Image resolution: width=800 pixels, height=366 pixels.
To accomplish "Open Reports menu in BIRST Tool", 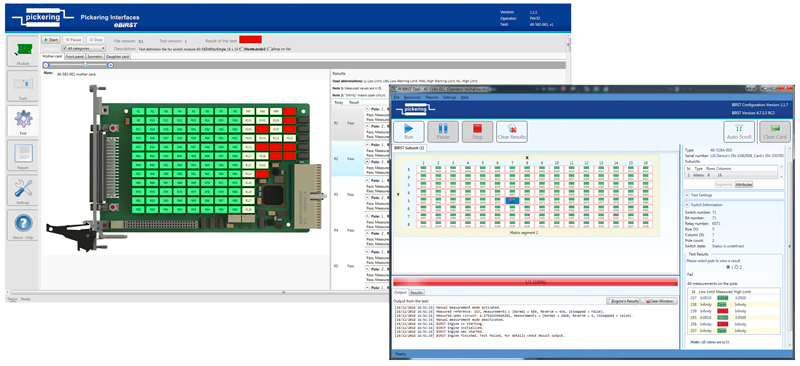I will coord(432,97).
